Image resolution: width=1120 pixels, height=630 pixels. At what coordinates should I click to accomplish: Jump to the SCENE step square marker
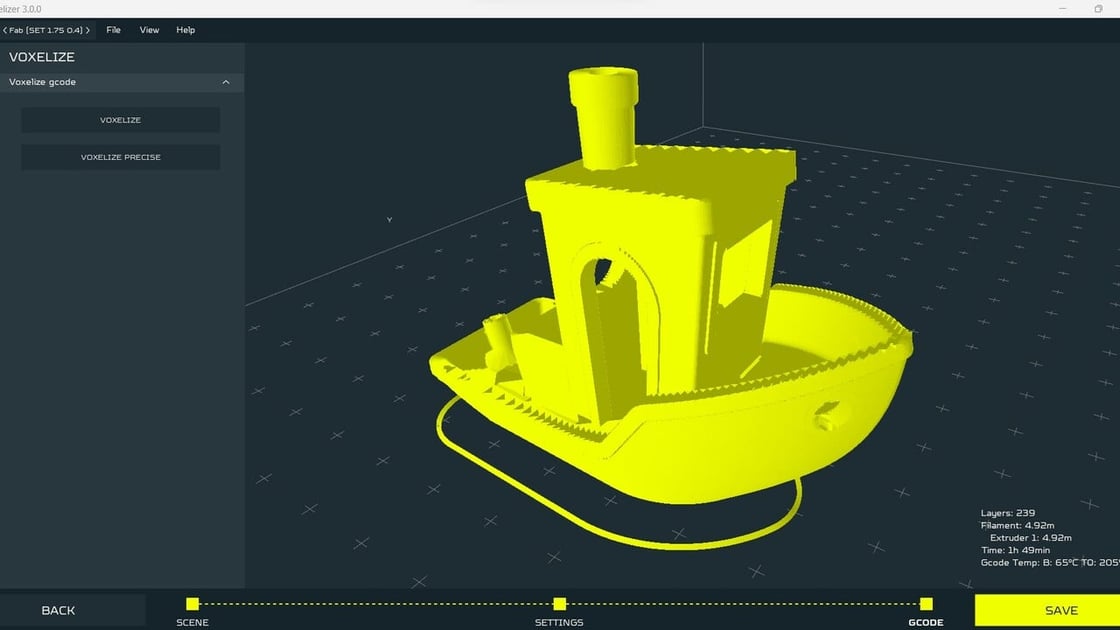click(x=192, y=603)
